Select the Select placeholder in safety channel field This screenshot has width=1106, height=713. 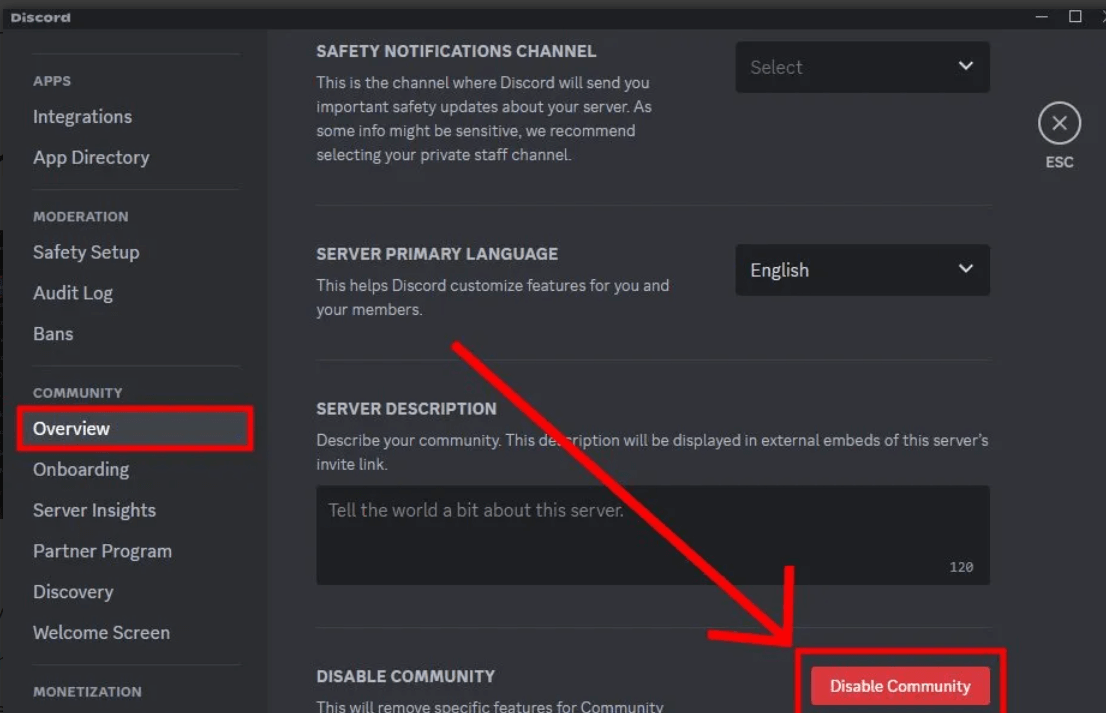coord(777,67)
